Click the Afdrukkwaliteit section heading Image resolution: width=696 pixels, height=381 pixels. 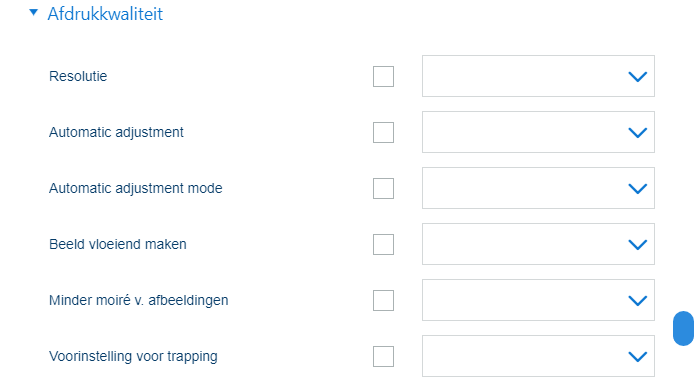click(105, 14)
